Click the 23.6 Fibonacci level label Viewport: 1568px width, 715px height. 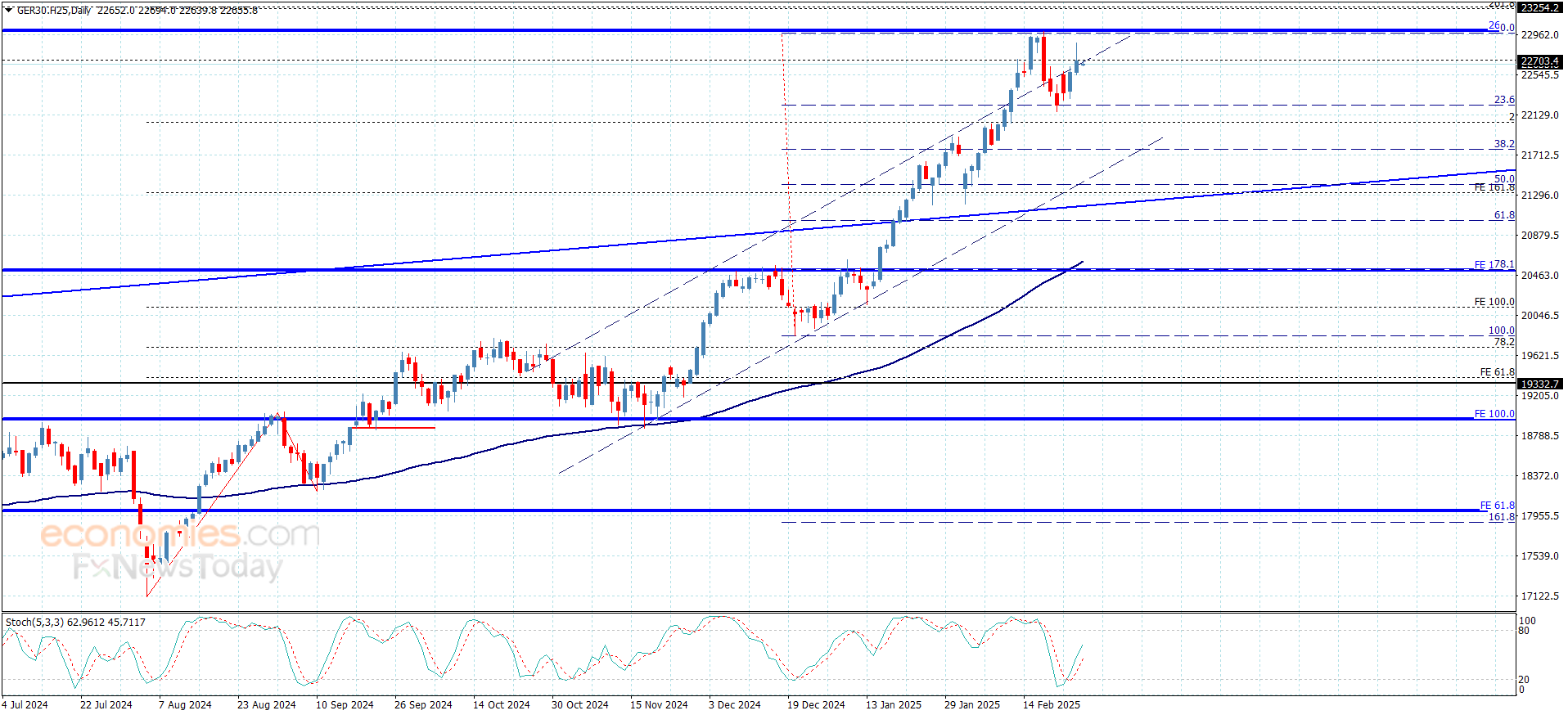click(1504, 100)
